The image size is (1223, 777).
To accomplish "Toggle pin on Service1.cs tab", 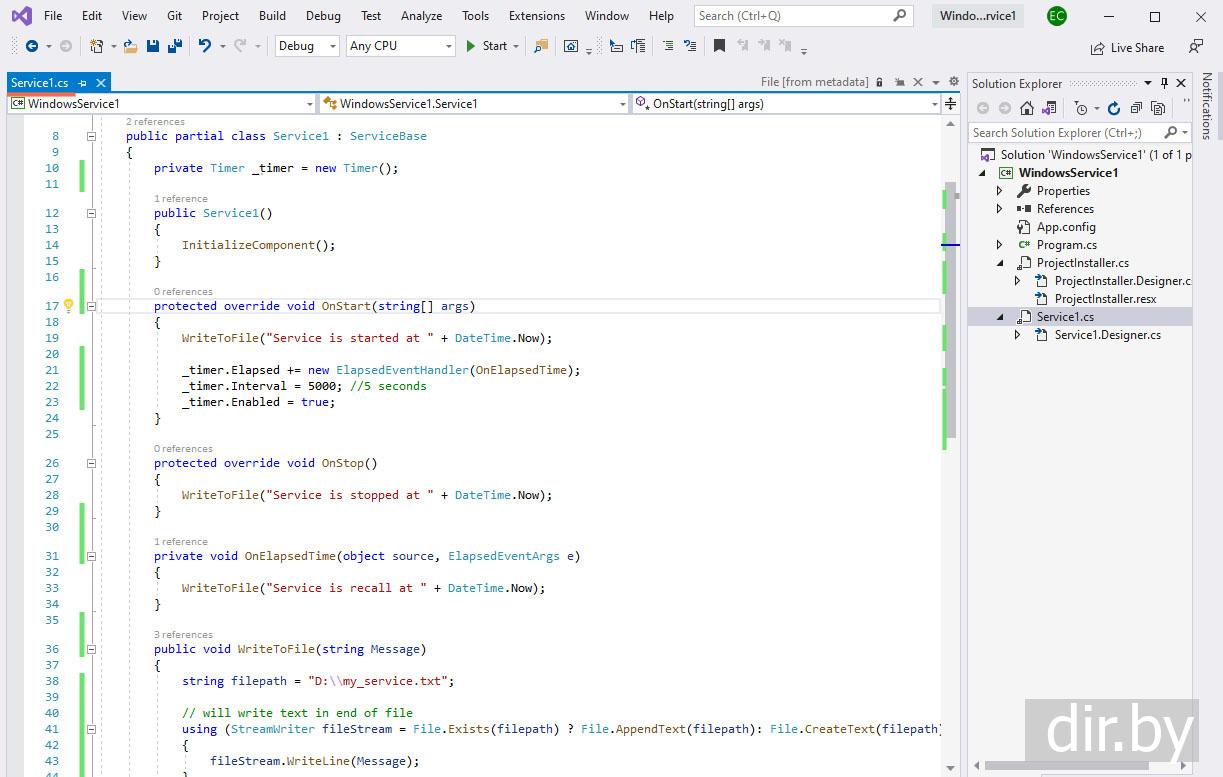I will point(82,83).
